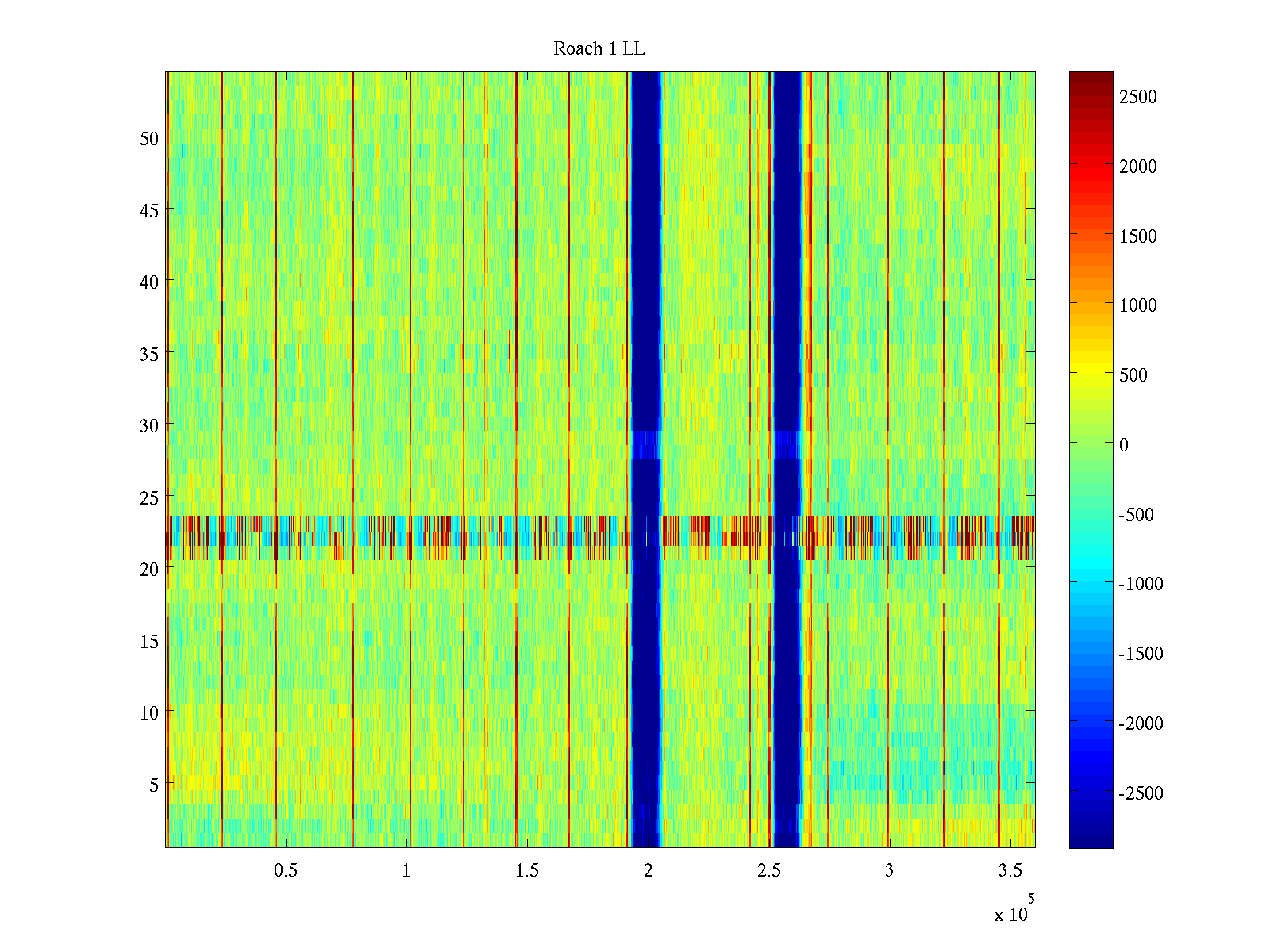
Task: Click the colorbar label -2500
Action: [1141, 793]
